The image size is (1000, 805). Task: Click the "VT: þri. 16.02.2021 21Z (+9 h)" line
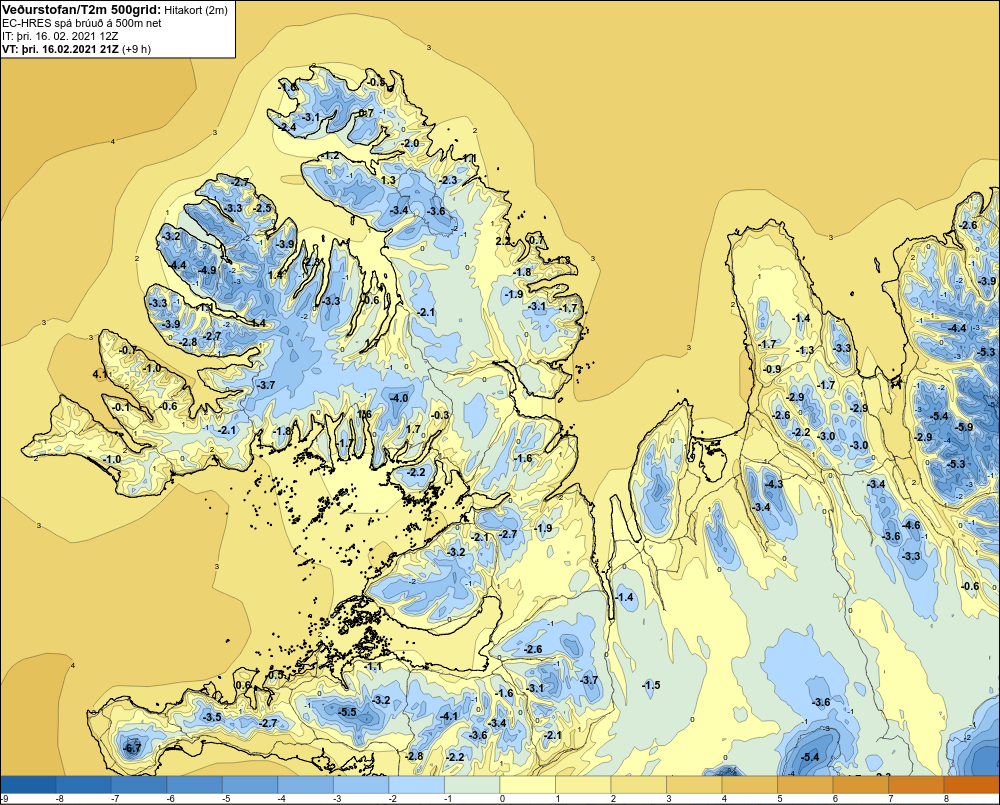(x=77, y=49)
